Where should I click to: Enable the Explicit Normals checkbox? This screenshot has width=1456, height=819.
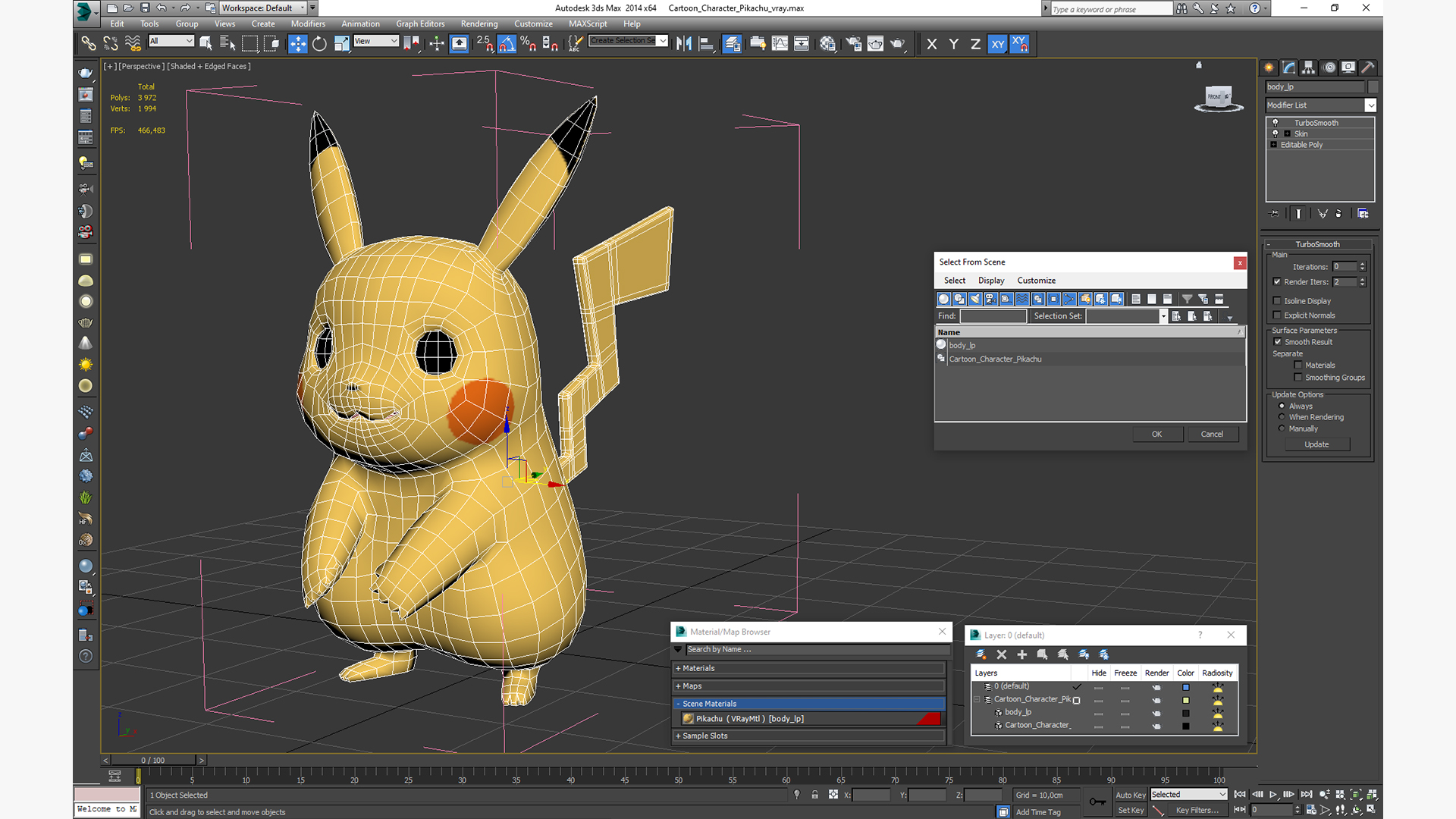coord(1277,315)
